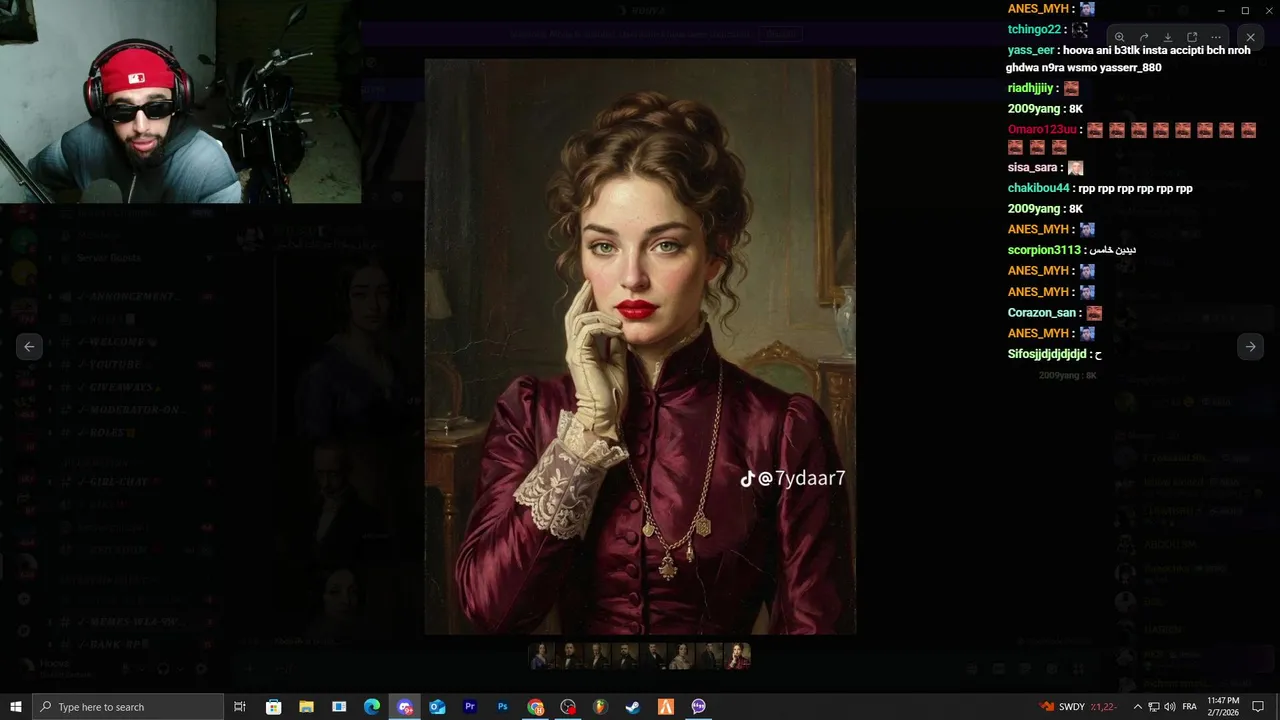Open the Windows Start menu
This screenshot has width=1280, height=720.
15,707
